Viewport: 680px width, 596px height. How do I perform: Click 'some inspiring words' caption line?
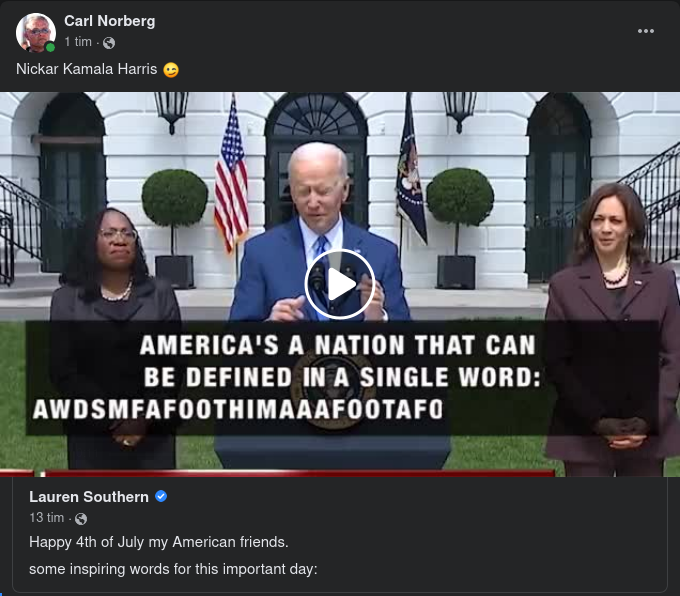point(173,569)
